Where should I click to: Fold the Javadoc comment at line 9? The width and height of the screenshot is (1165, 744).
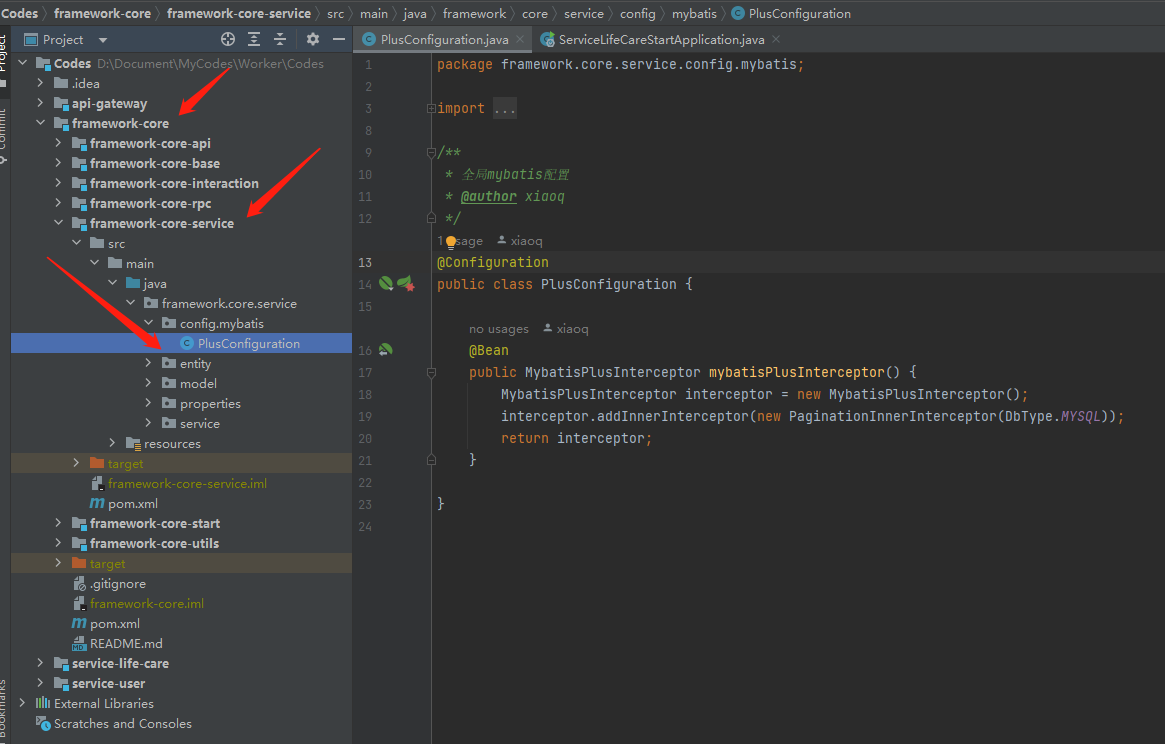tap(431, 152)
